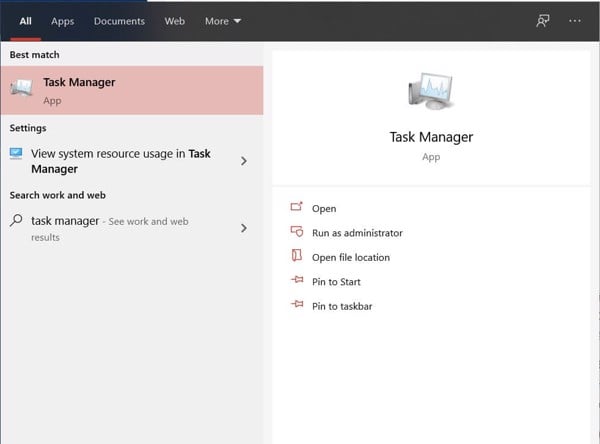Click the Run as administrator shield icon
This screenshot has width=600, height=444.
pos(297,231)
